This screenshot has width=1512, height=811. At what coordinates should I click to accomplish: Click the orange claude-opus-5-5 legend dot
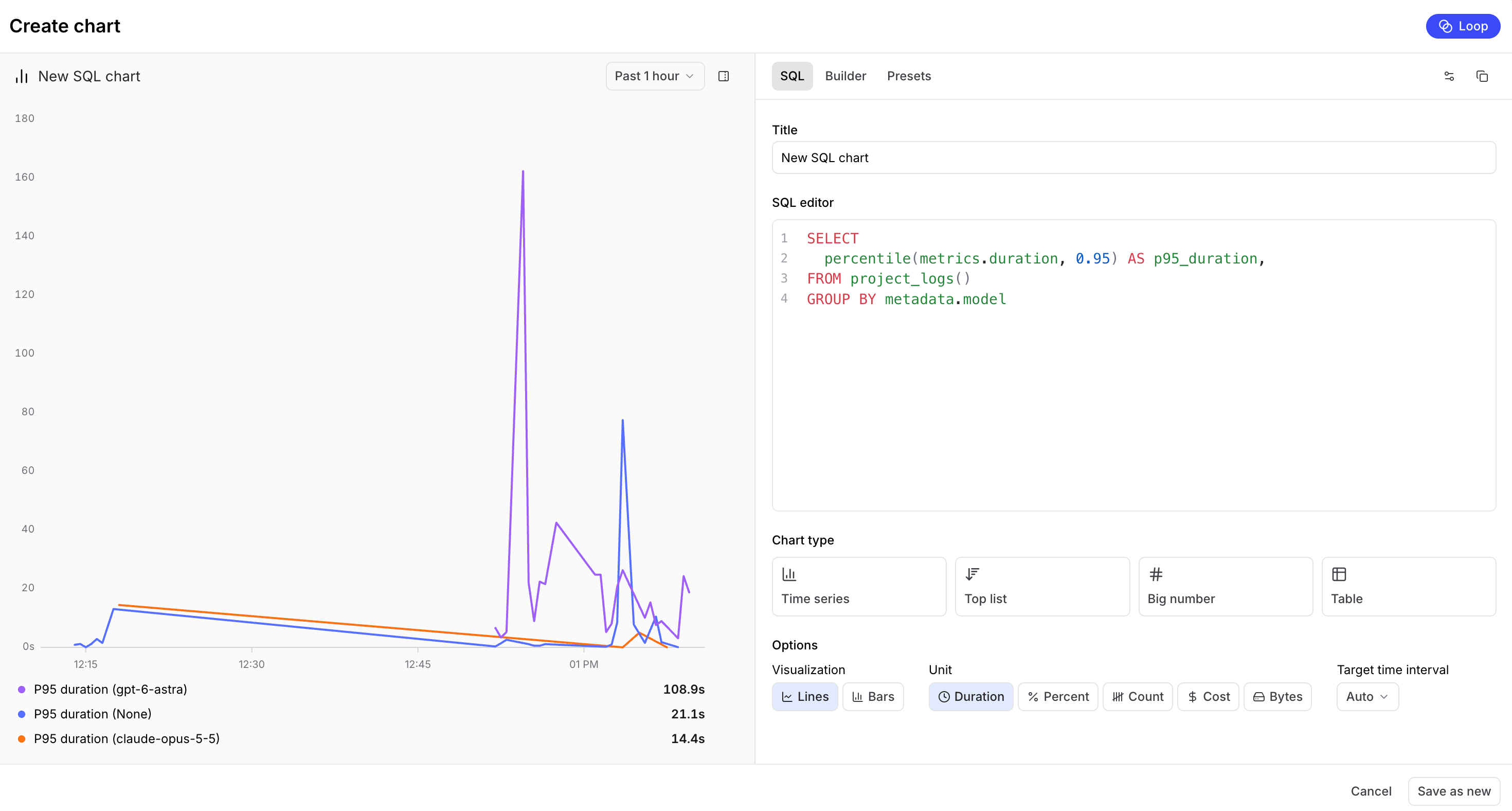click(x=22, y=739)
